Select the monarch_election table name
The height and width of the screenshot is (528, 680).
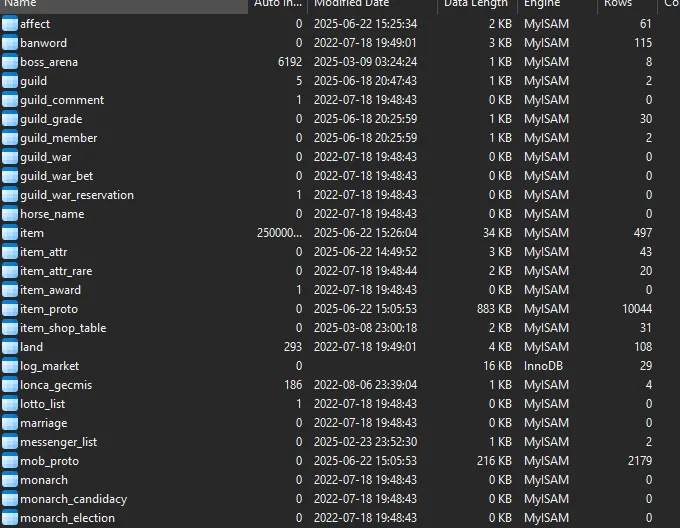pos(67,518)
